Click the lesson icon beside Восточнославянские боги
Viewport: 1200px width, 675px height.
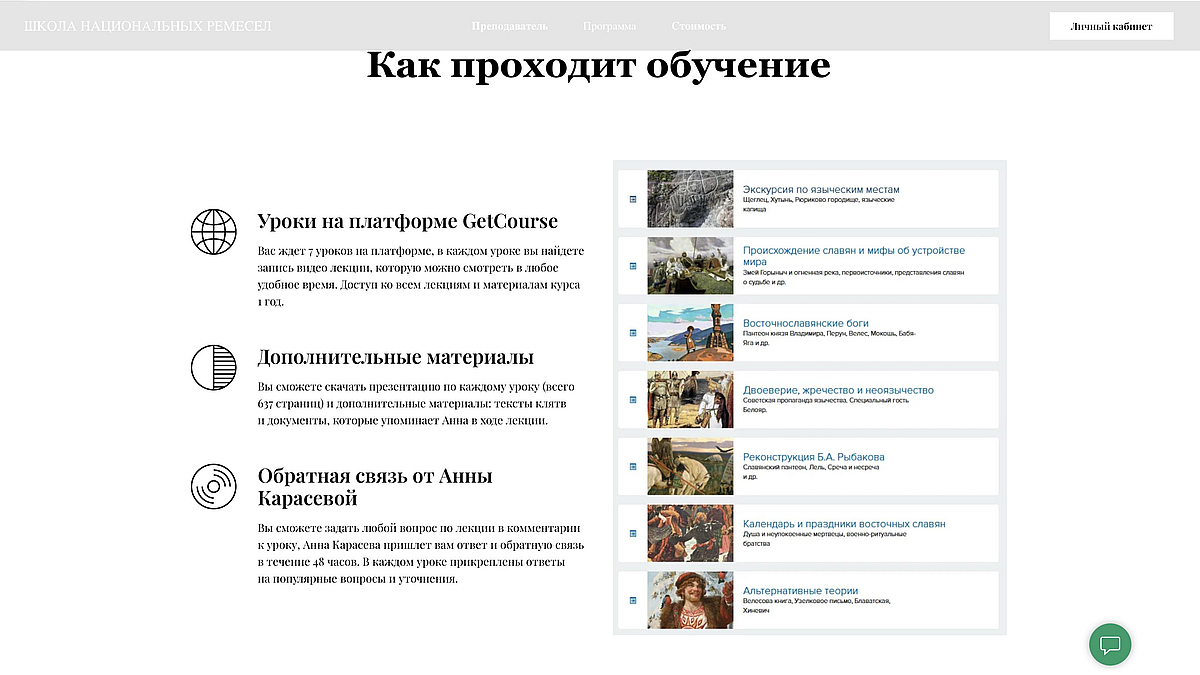click(632, 333)
